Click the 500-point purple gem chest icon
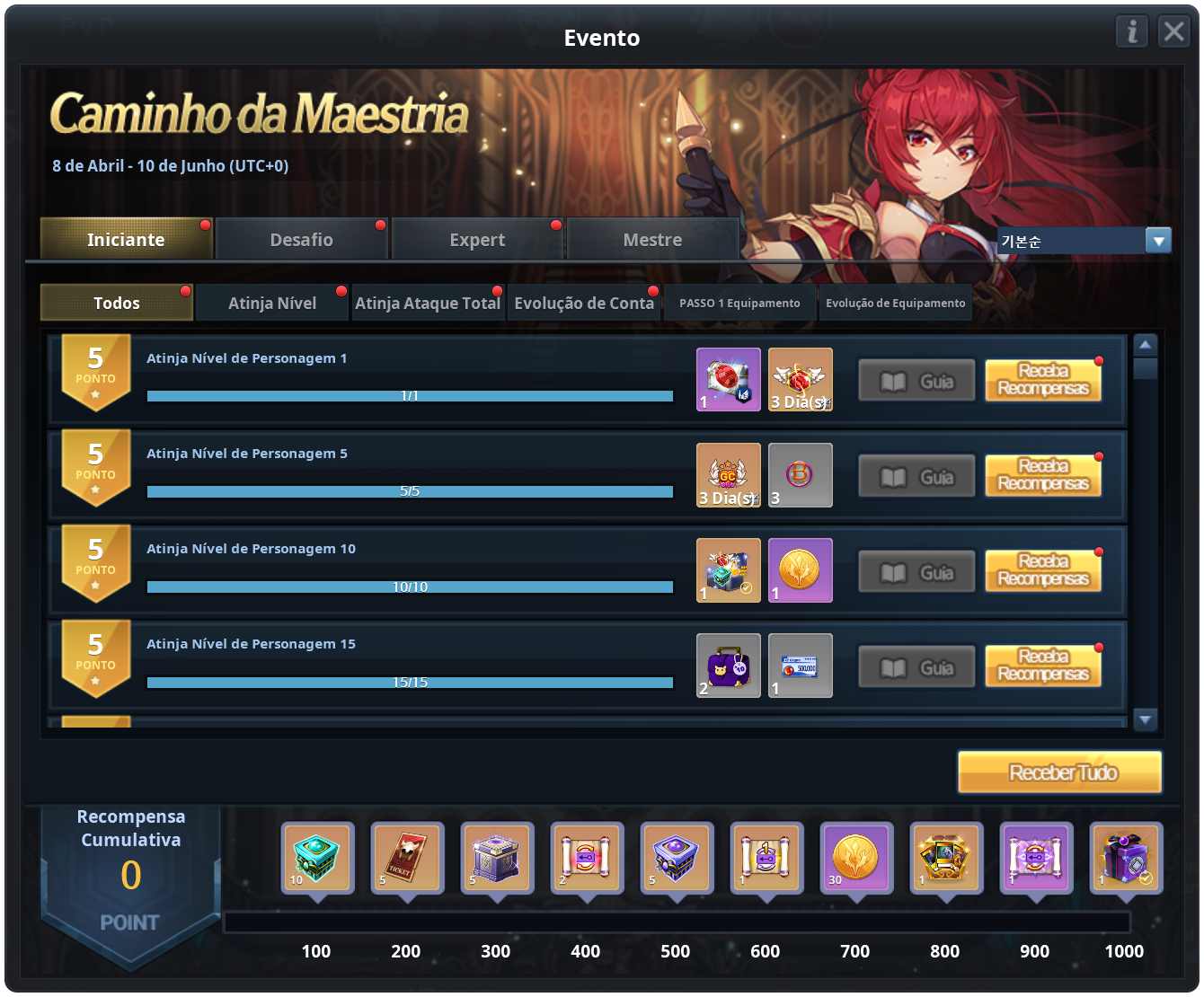 [x=676, y=857]
